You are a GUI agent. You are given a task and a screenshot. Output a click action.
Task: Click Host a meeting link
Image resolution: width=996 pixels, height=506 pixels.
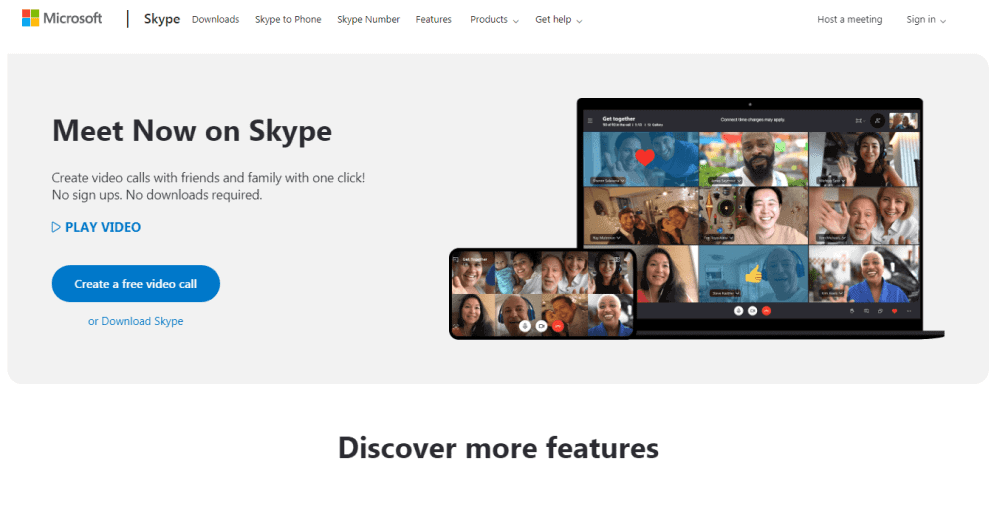coord(850,20)
